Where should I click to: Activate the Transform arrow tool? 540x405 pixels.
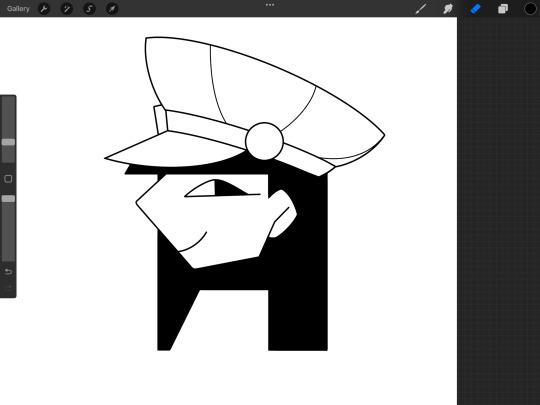point(112,9)
